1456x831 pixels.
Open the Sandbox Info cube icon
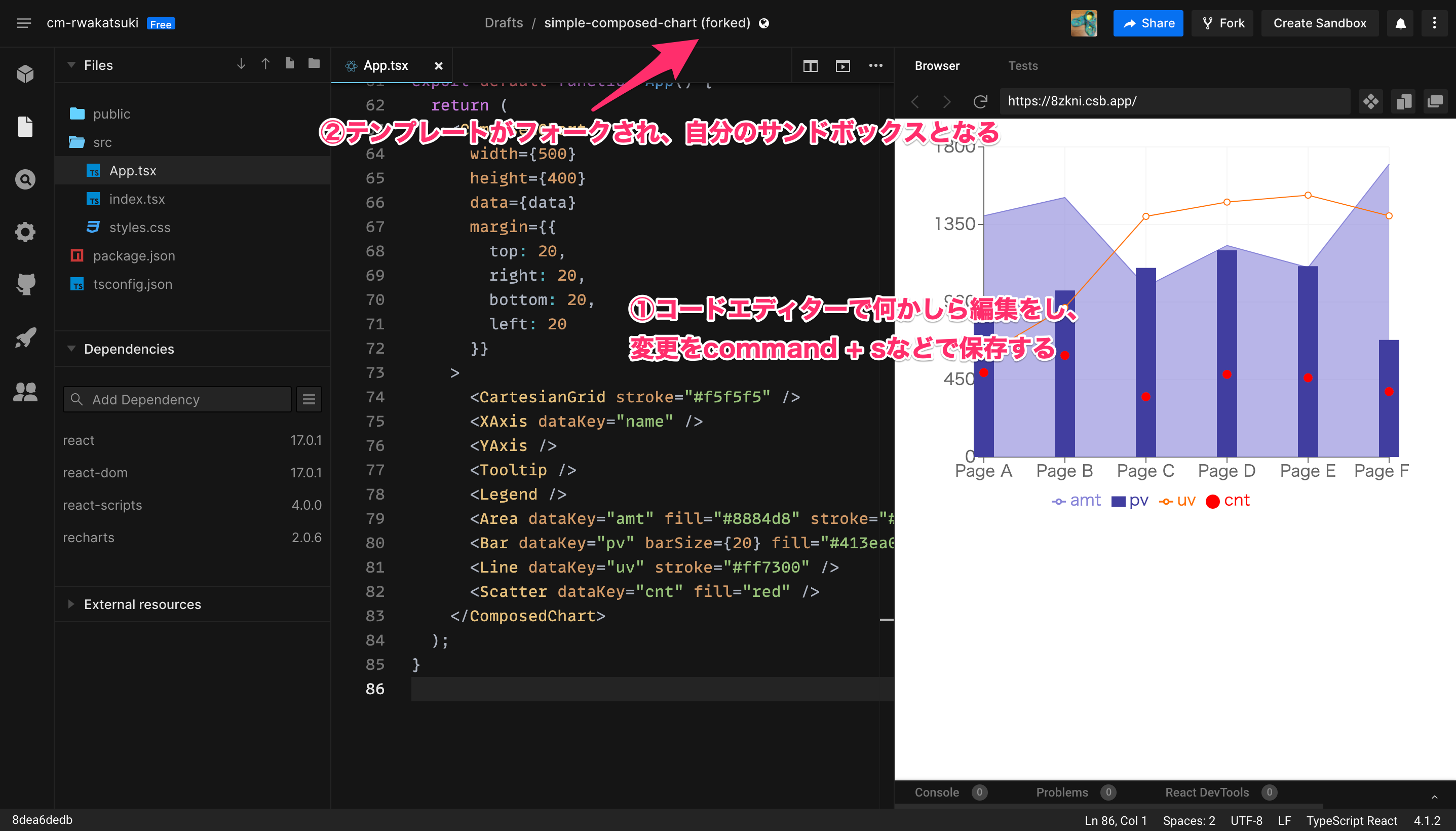point(25,73)
